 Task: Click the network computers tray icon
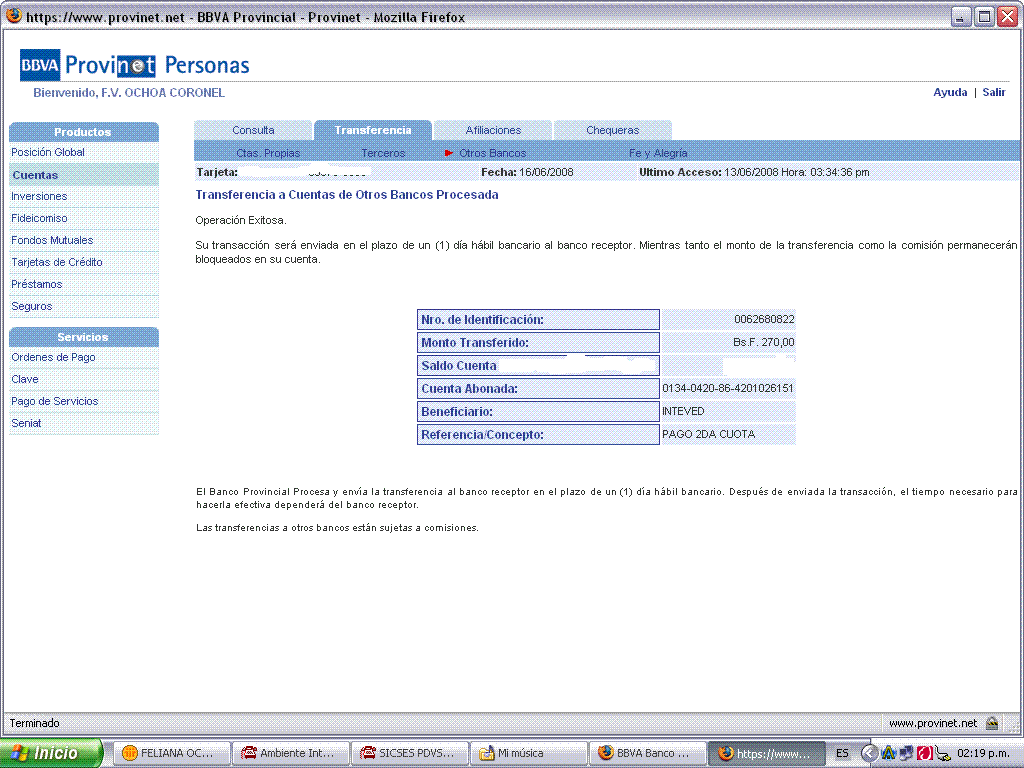[x=906, y=753]
